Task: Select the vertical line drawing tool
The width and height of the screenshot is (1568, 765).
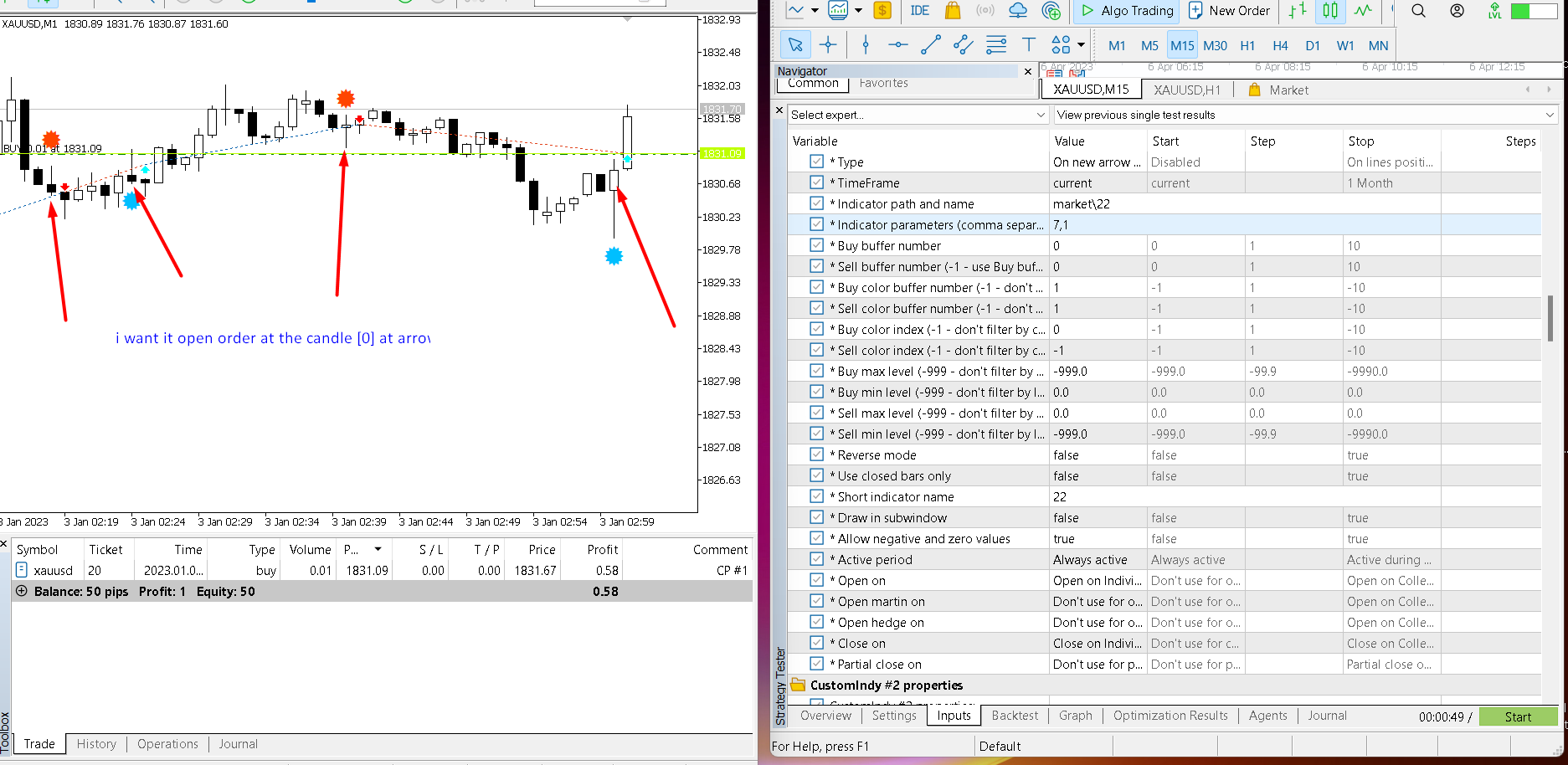Action: click(x=866, y=45)
